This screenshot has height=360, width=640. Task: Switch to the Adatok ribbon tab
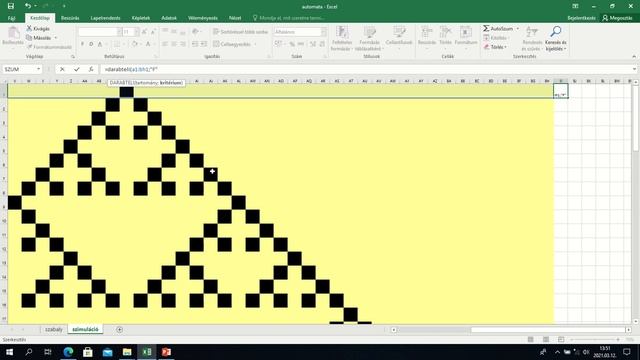169,18
